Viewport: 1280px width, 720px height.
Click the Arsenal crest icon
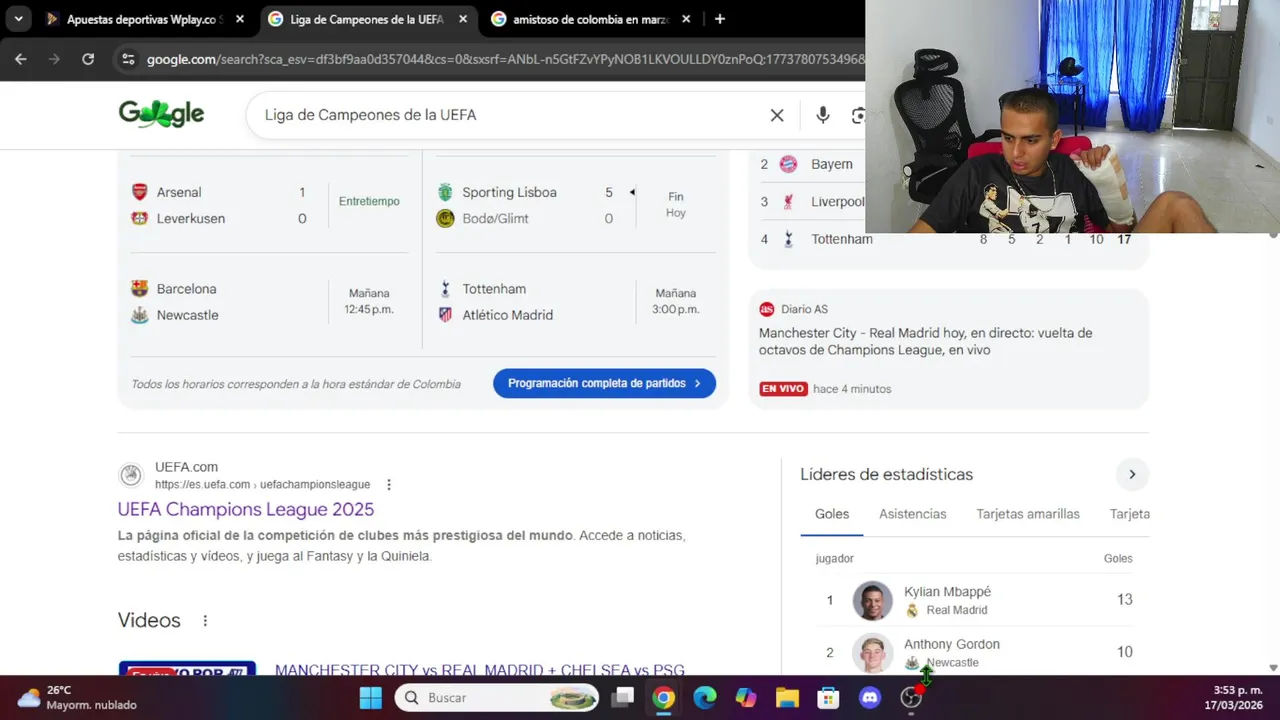click(x=140, y=192)
